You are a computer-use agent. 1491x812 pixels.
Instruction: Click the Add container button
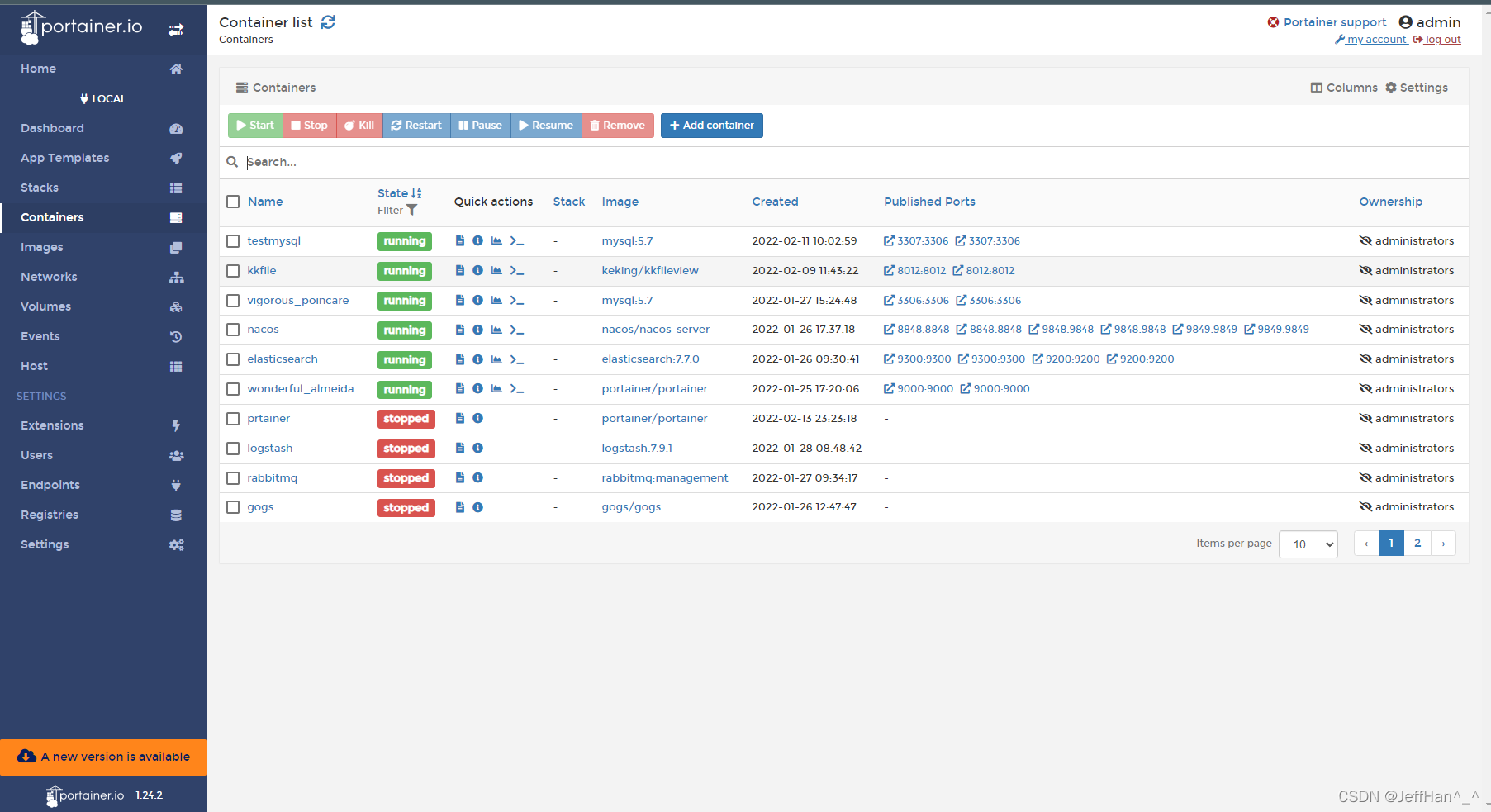pos(711,126)
